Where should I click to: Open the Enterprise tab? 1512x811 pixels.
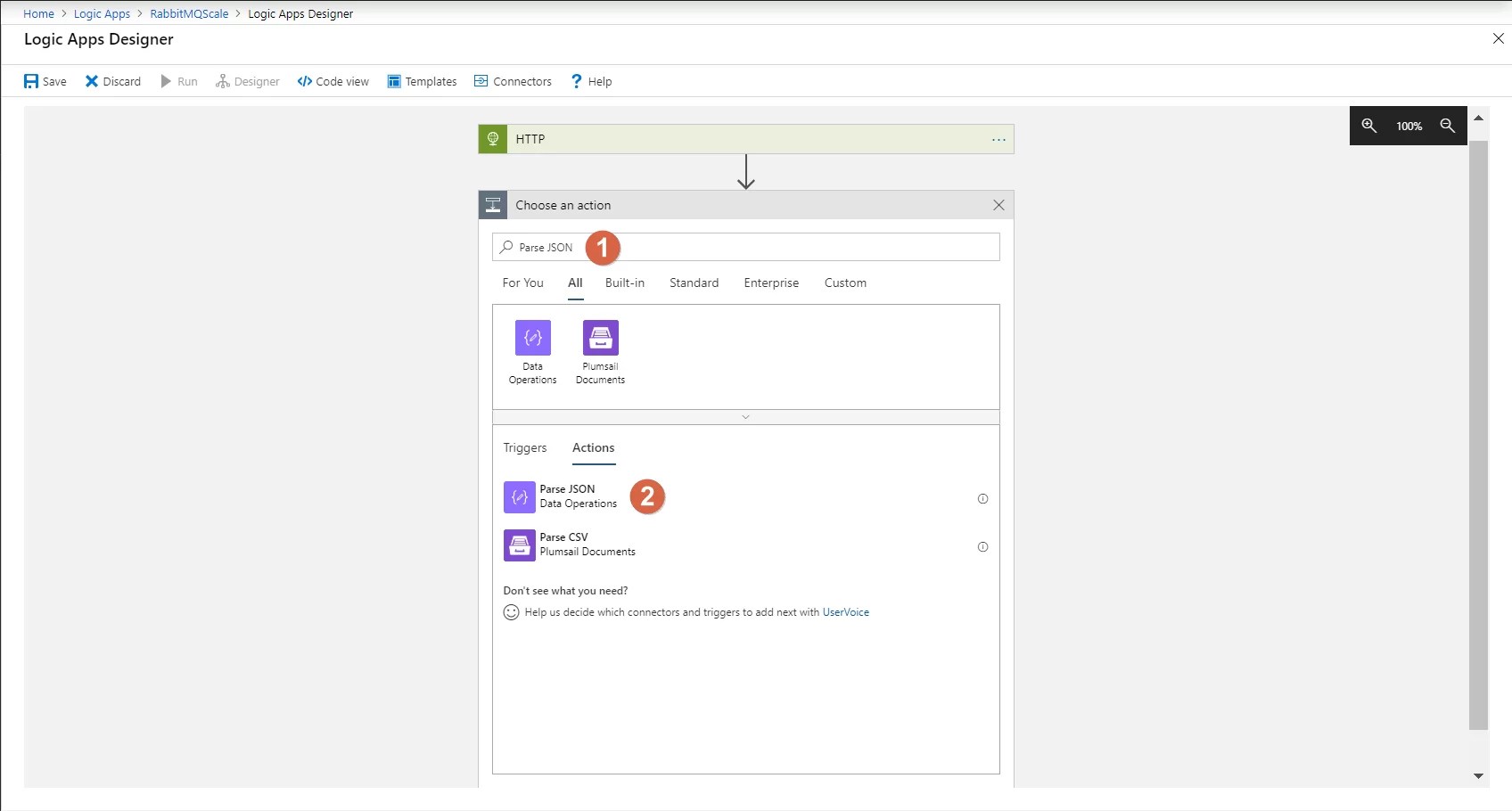[772, 283]
